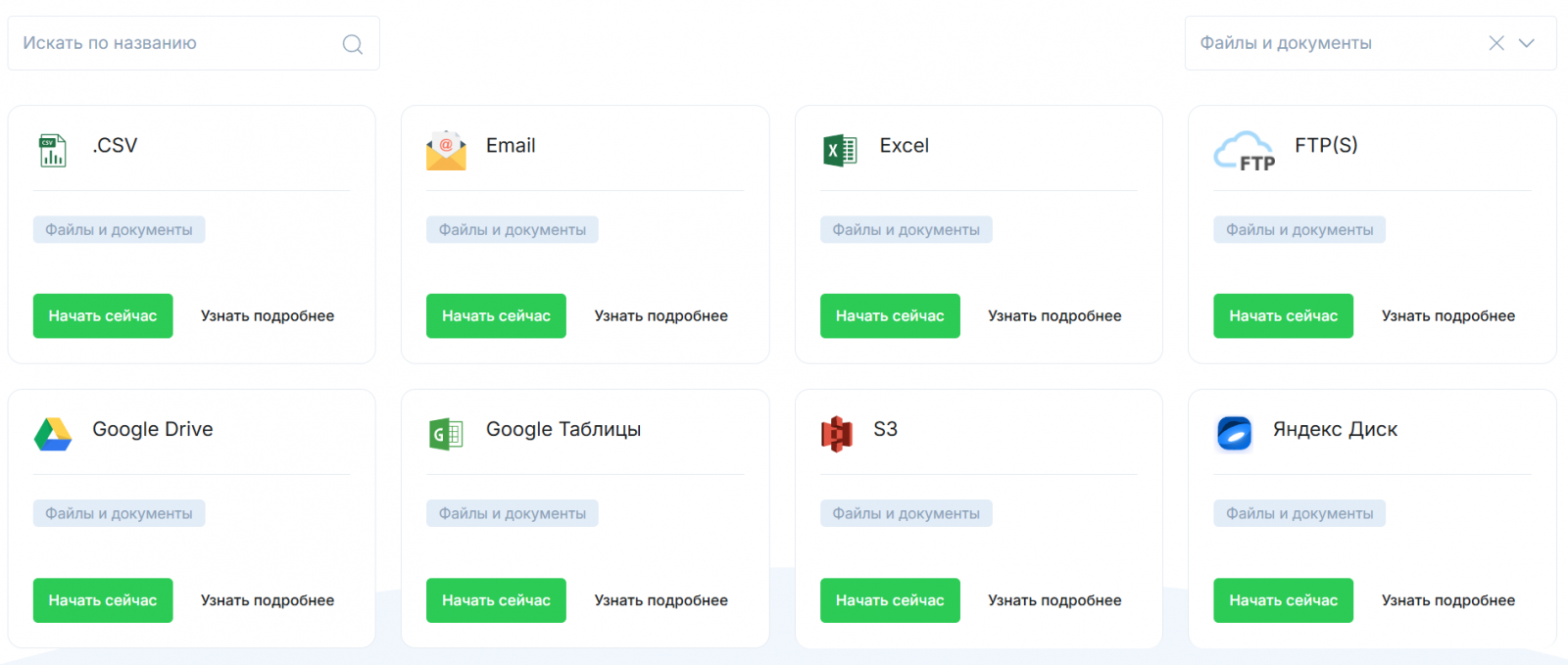This screenshot has width=1568, height=665.
Task: Focus the Искать по названию search field
Action: (176, 43)
